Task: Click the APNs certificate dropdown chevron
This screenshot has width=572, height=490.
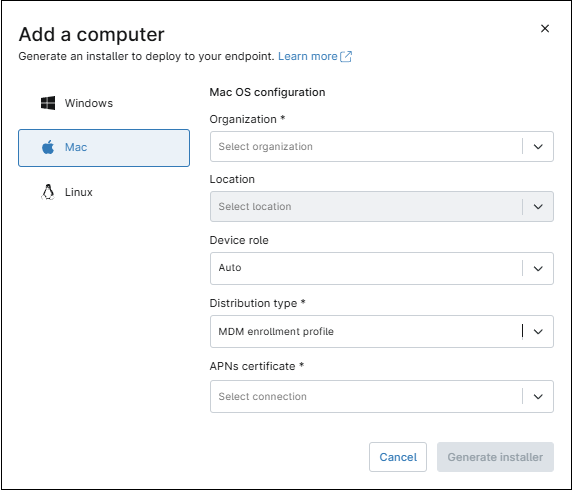Action: pos(538,397)
